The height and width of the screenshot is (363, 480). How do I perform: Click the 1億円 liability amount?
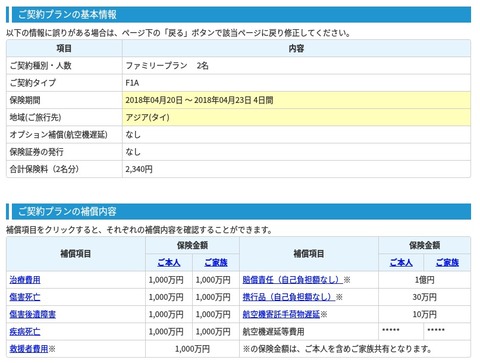pyautogui.click(x=424, y=280)
